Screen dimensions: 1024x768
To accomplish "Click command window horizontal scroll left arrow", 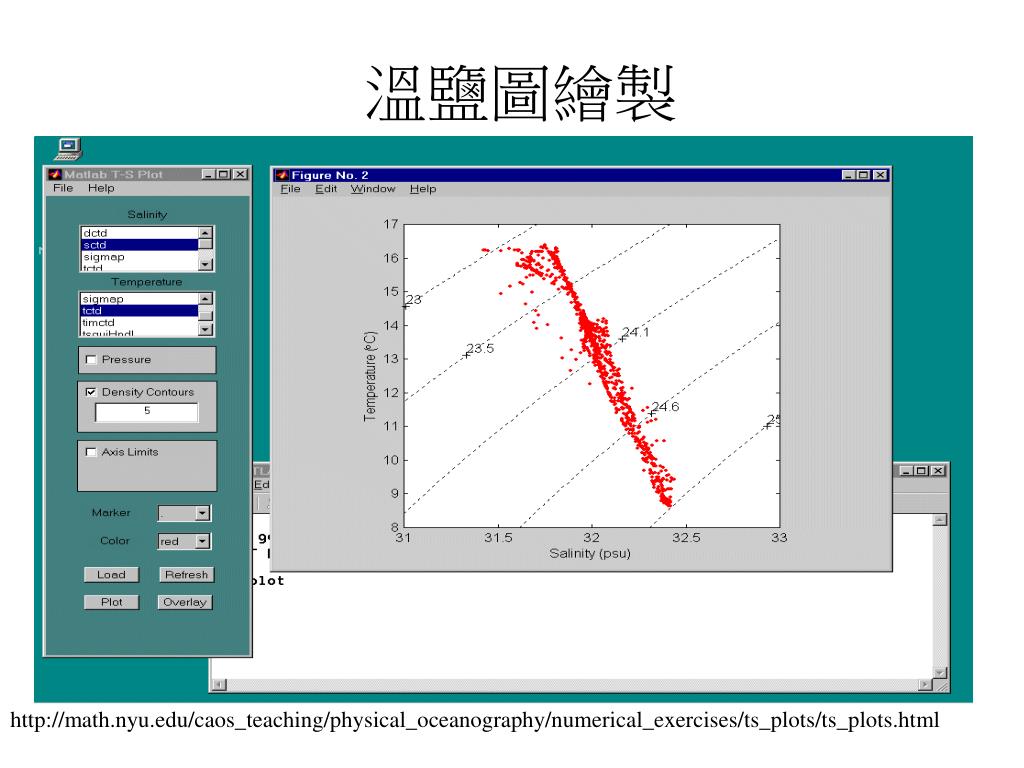I will point(219,685).
